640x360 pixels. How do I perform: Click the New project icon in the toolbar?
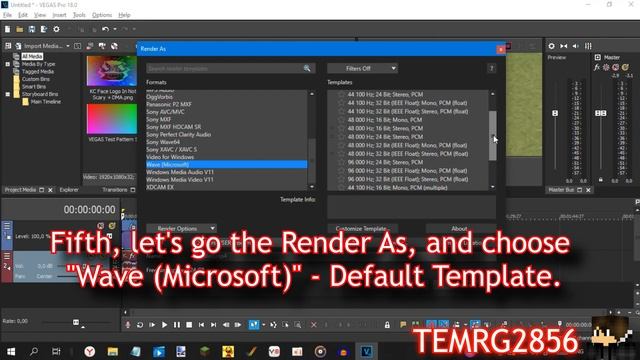(7, 29)
